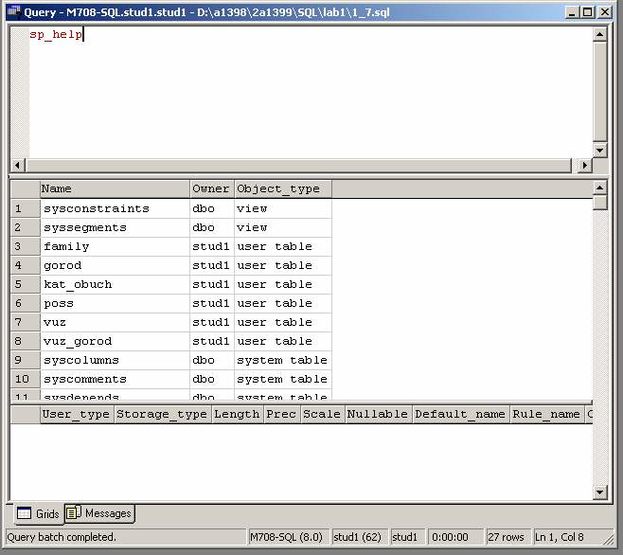Click the Query window title bar icon
The image size is (623, 555).
coord(11,12)
